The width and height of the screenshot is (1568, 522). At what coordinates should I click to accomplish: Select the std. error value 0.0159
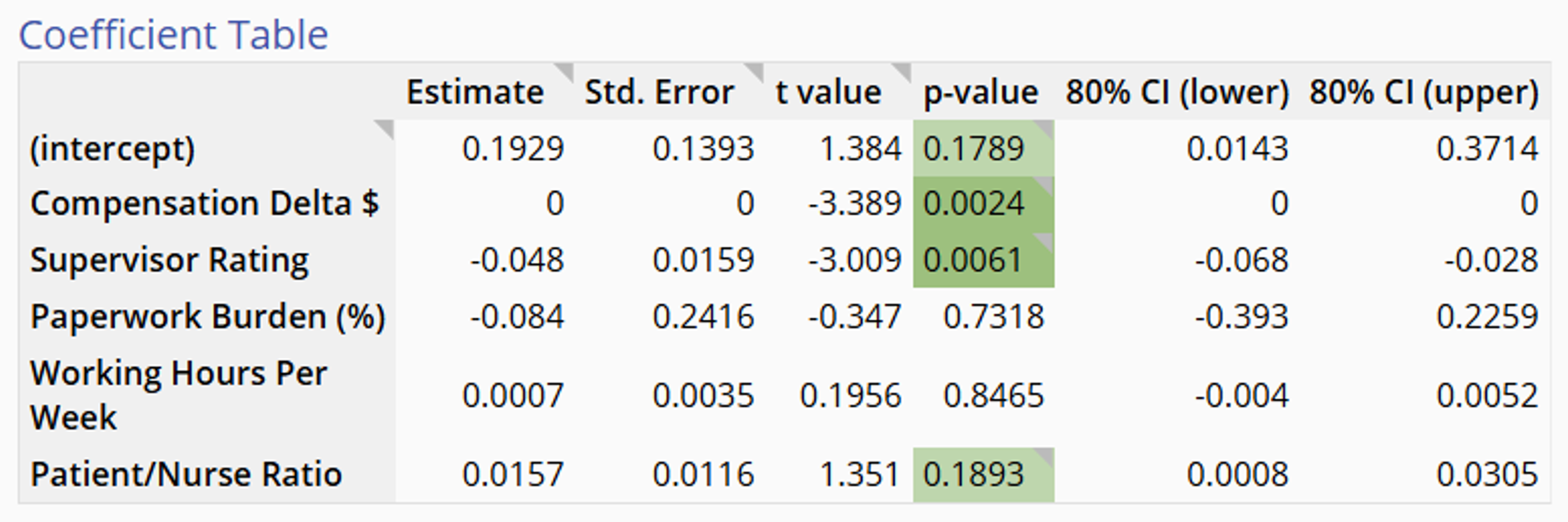703,260
